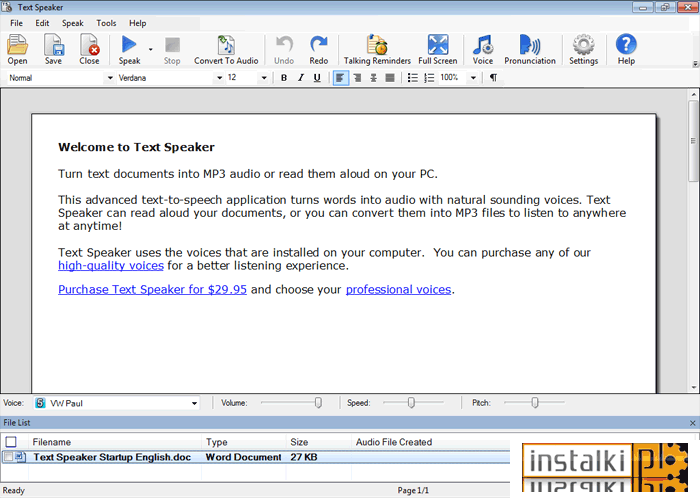Open the Tools menu
This screenshot has width=700, height=498.
pos(106,23)
